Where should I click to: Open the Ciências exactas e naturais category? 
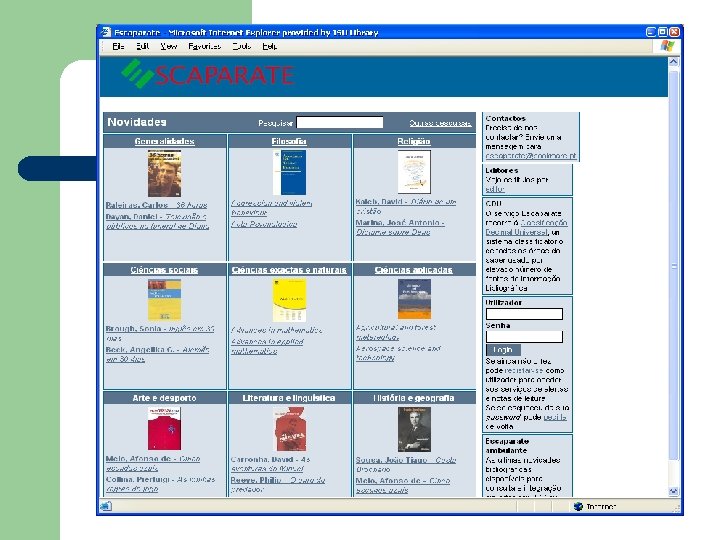289,270
